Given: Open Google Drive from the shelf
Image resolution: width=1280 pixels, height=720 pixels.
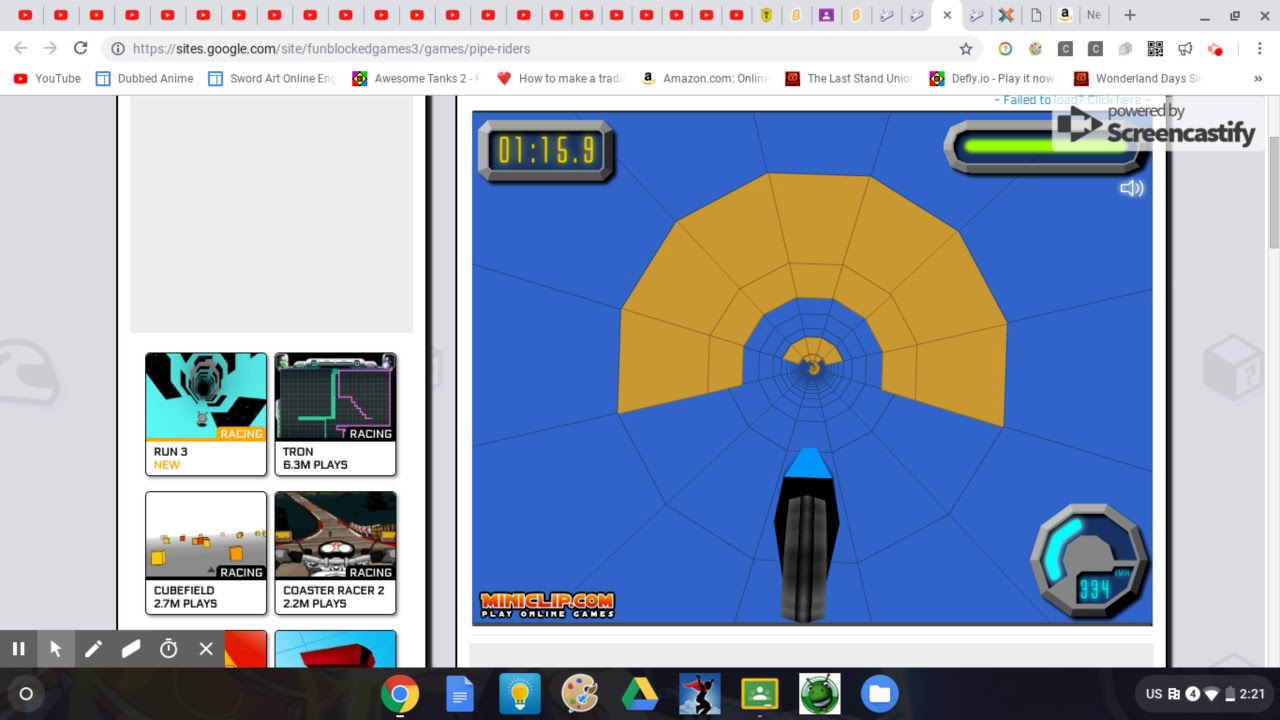Looking at the screenshot, I should point(639,693).
